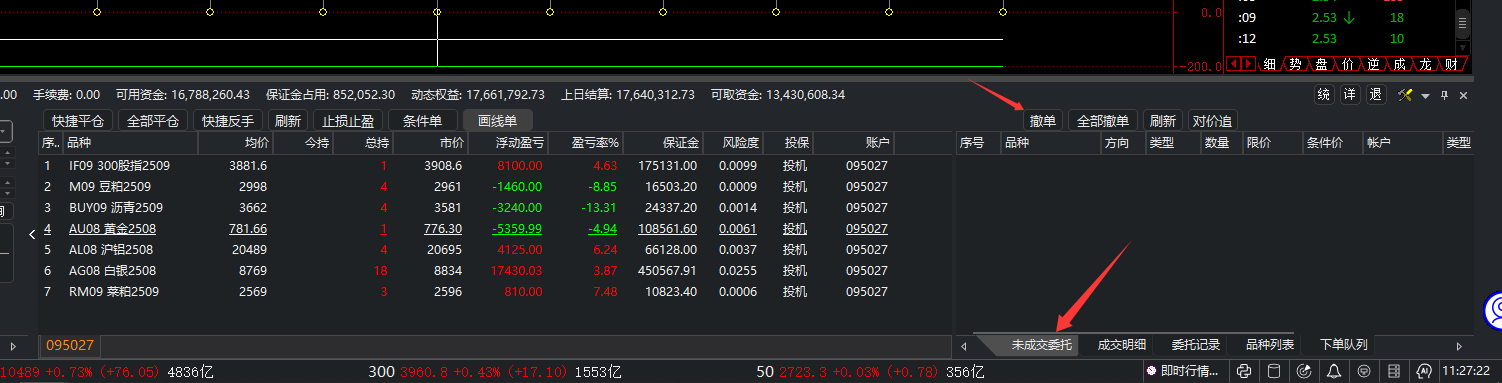Open the Python icon in status bar
This screenshot has width=1502, height=383.
[x=1243, y=371]
